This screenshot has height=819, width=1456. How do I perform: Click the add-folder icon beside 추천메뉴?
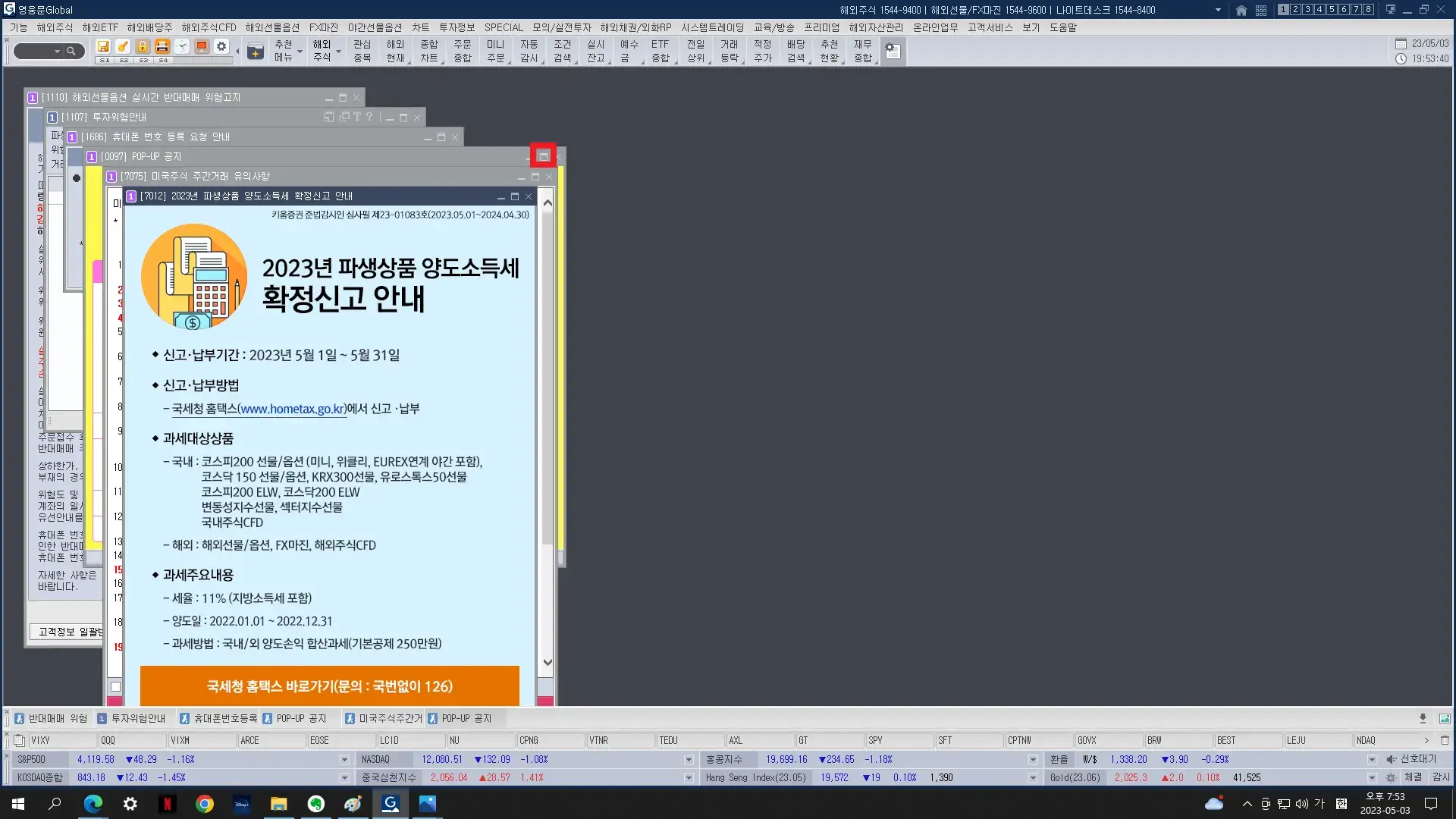[256, 52]
